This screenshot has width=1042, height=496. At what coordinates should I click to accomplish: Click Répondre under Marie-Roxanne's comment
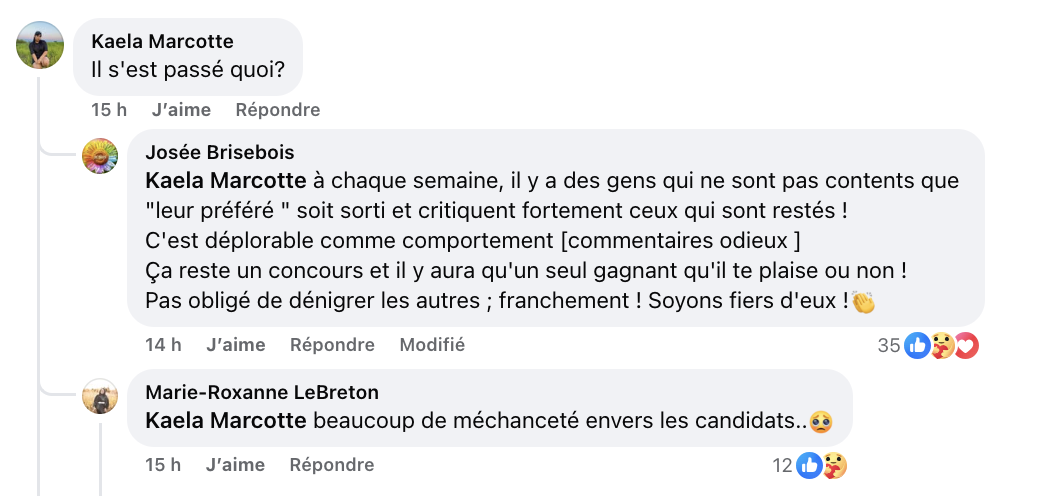(x=332, y=465)
